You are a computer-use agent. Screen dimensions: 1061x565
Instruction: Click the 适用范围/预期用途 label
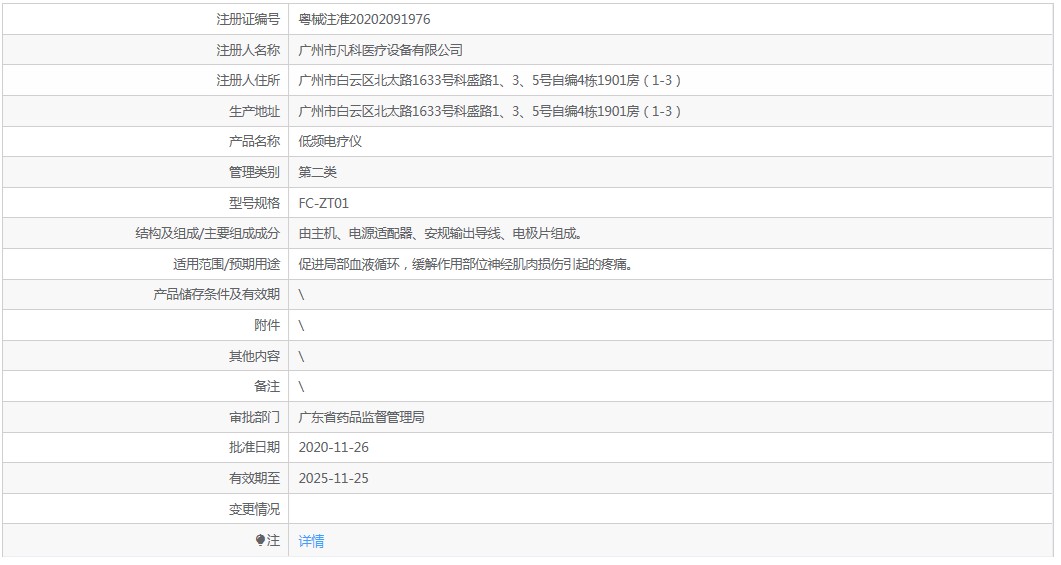click(x=226, y=264)
